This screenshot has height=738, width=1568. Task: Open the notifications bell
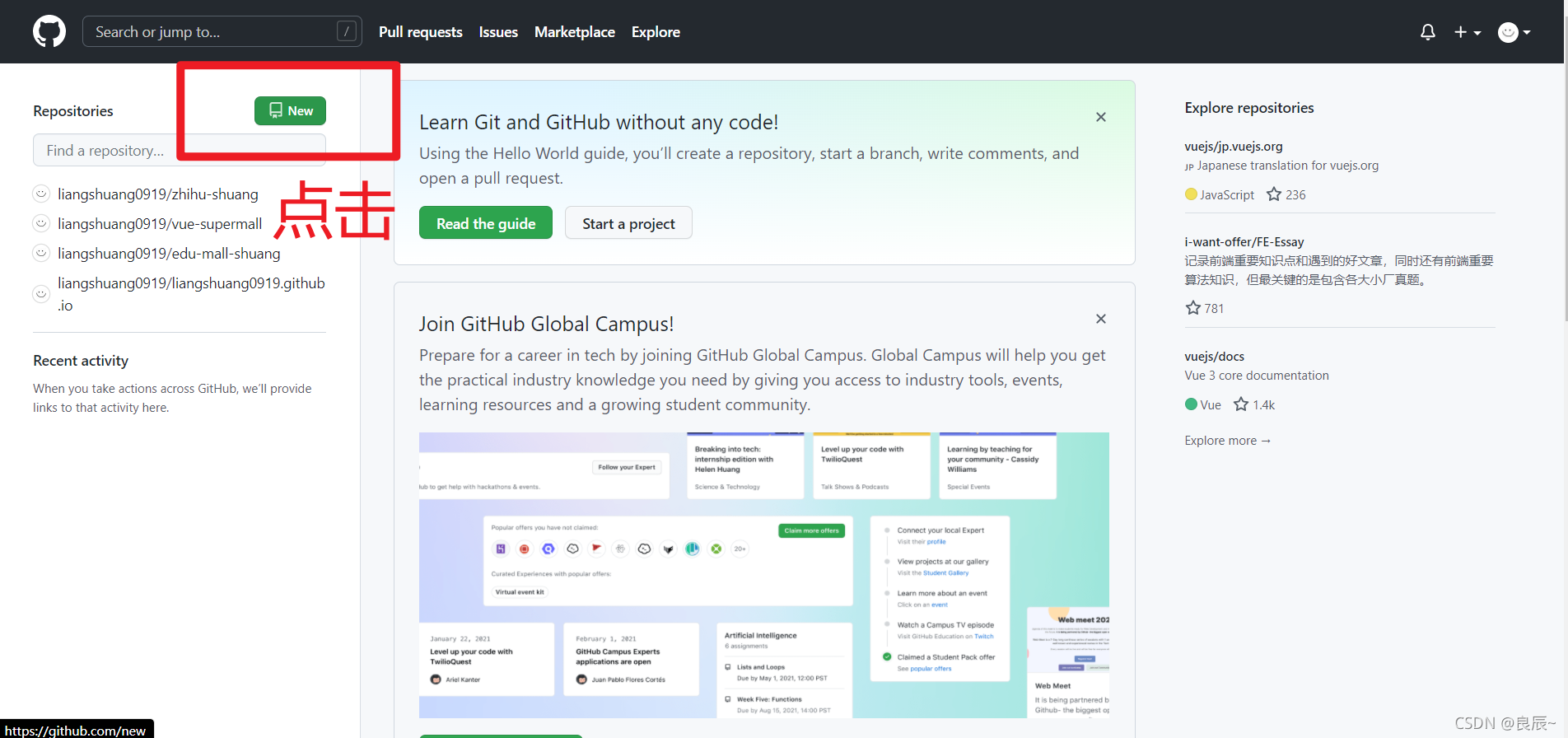click(x=1428, y=32)
